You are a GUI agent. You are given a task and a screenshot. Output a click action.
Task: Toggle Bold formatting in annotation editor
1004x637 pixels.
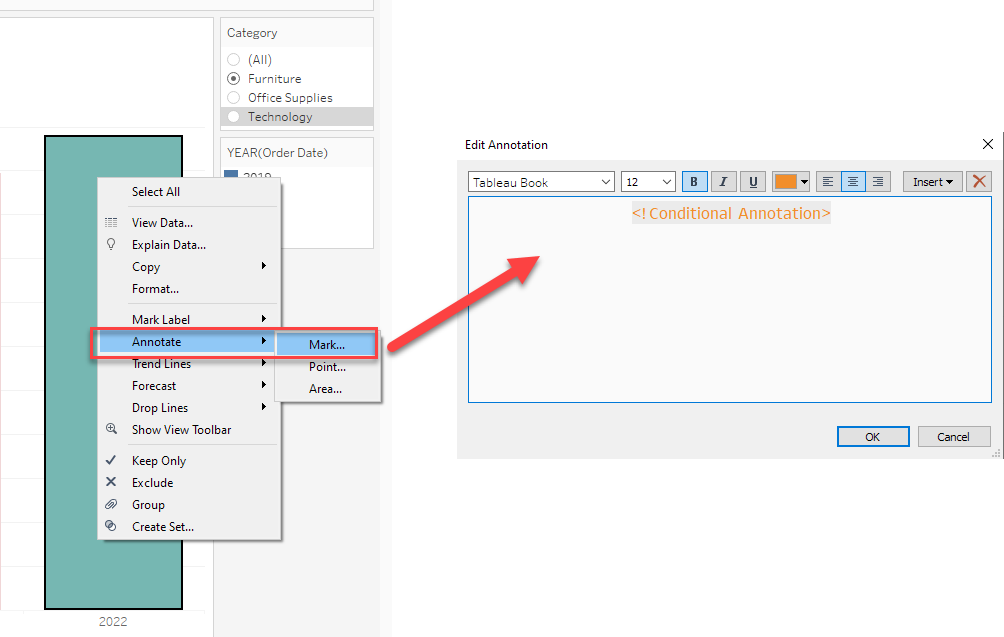(693, 182)
